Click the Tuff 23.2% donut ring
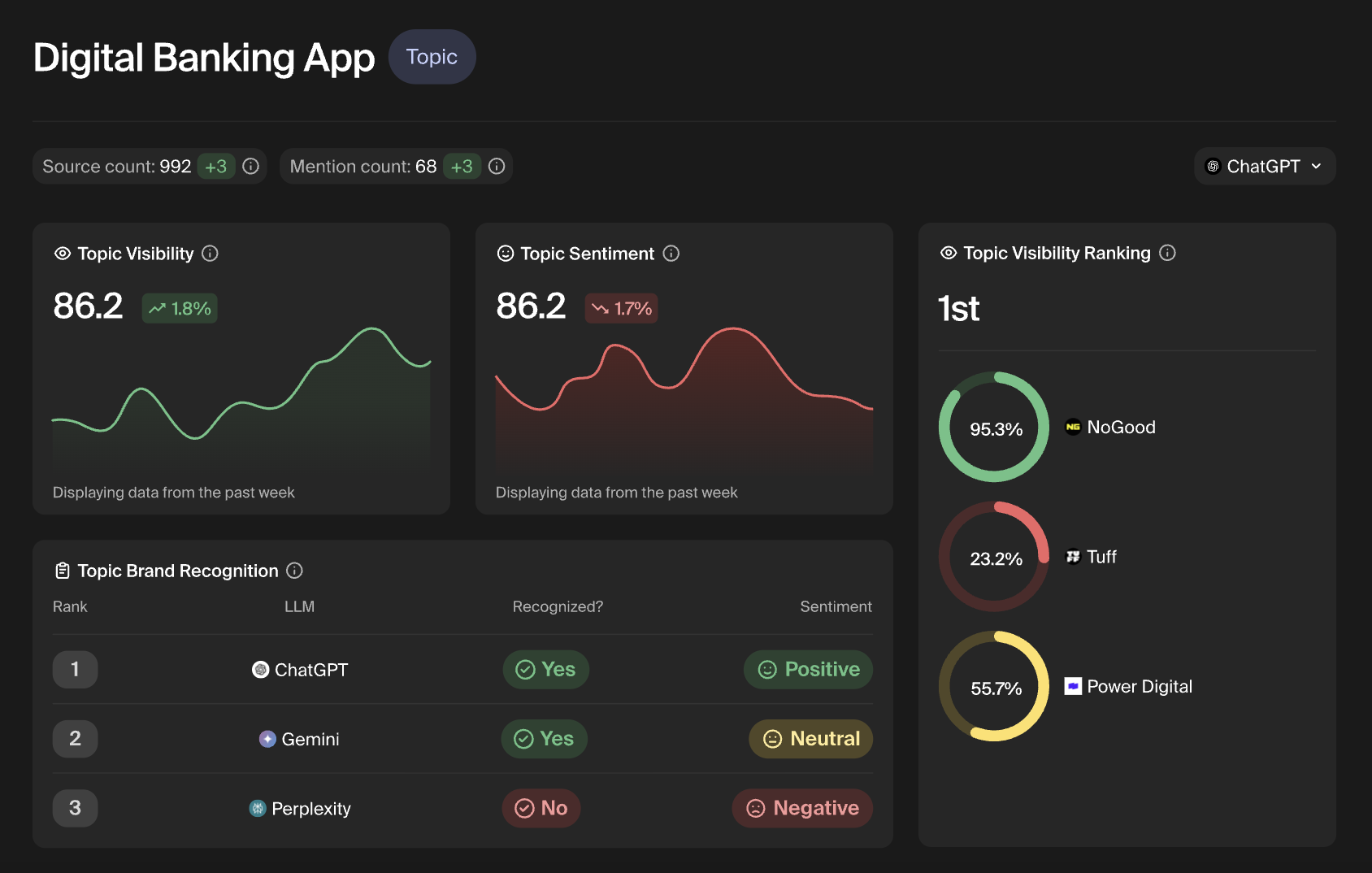 point(994,557)
